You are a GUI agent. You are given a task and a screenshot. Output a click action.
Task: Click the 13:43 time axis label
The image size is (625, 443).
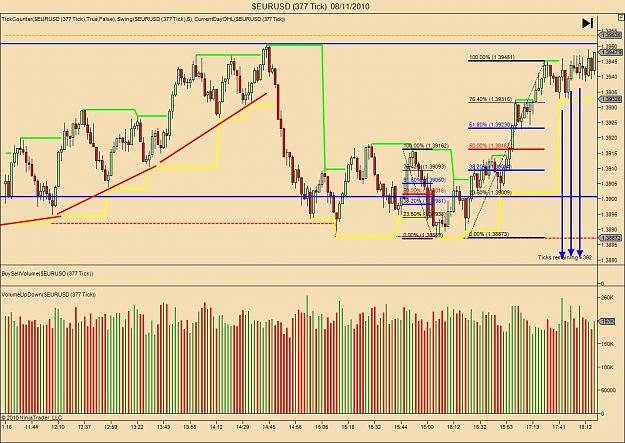click(163, 427)
